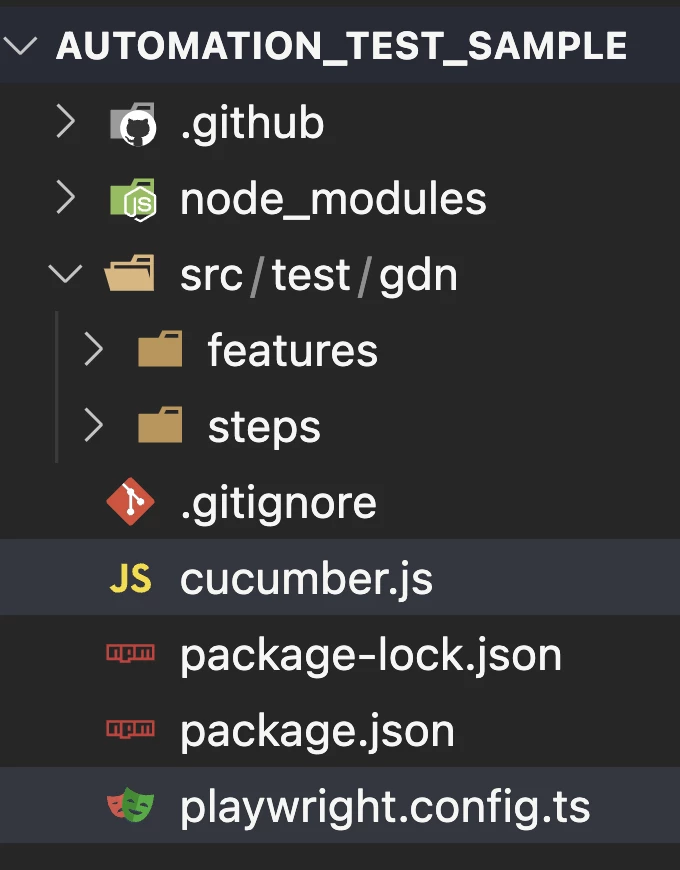Viewport: 680px width, 870px height.
Task: Open the .gitignore file
Action: [x=278, y=503]
